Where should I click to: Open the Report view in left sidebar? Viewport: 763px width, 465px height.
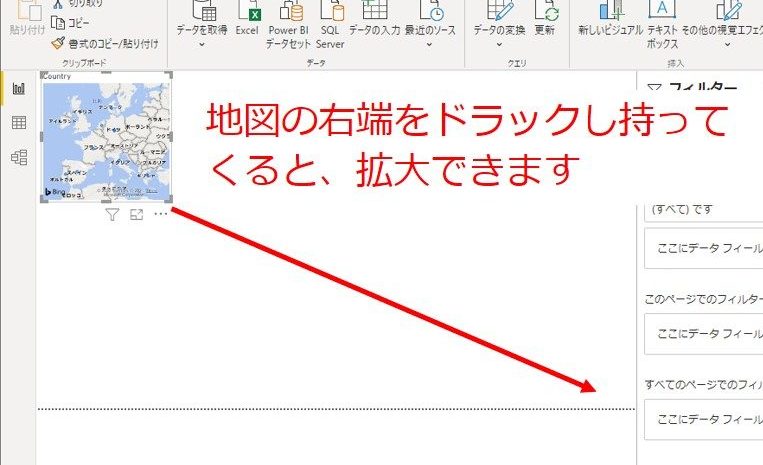click(18, 89)
